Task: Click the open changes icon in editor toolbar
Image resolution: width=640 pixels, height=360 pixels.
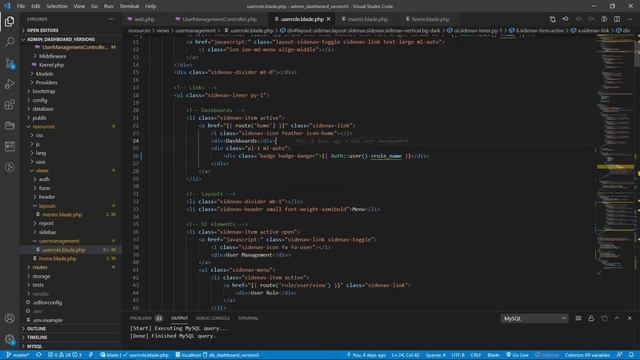Action: click(x=552, y=19)
